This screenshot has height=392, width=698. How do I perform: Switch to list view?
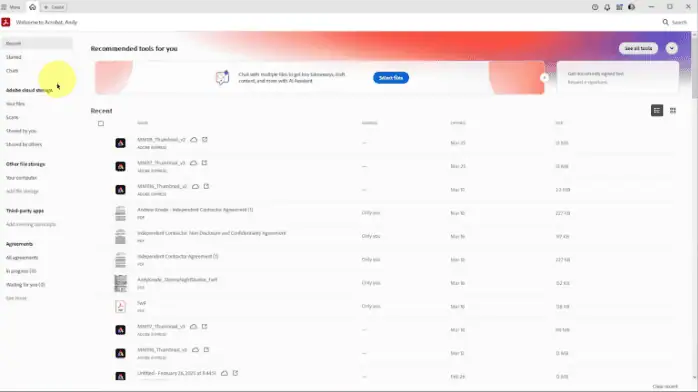(657, 110)
